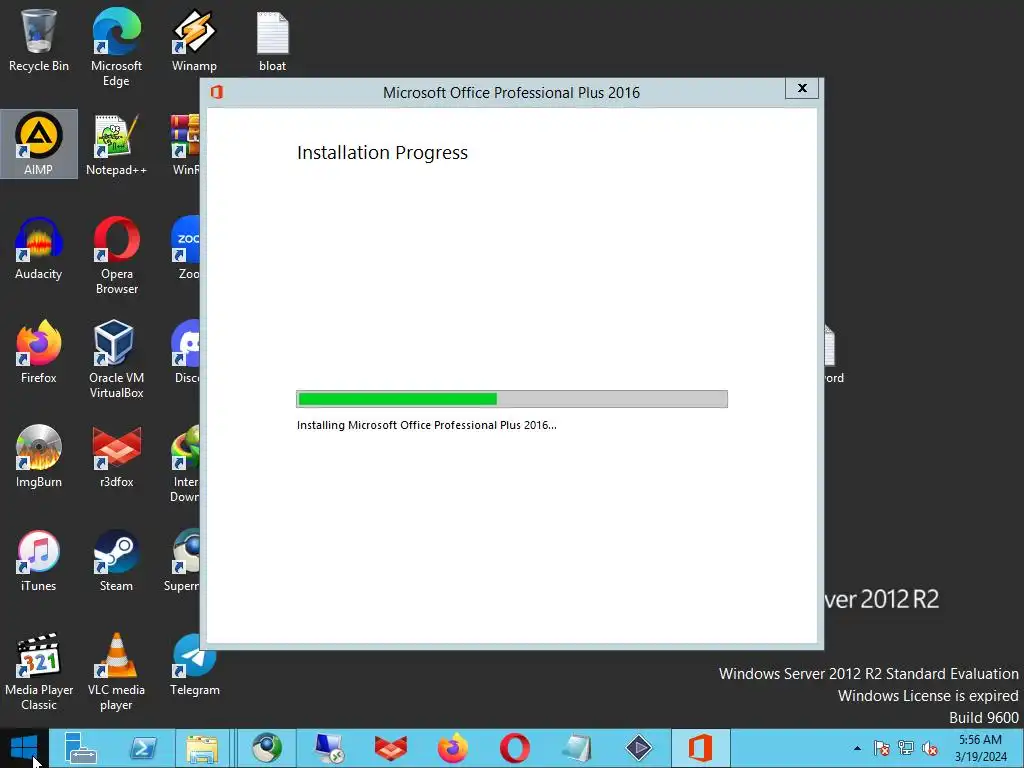Image resolution: width=1024 pixels, height=768 pixels.
Task: Select the Winamp desktop shortcut
Action: pos(194,40)
